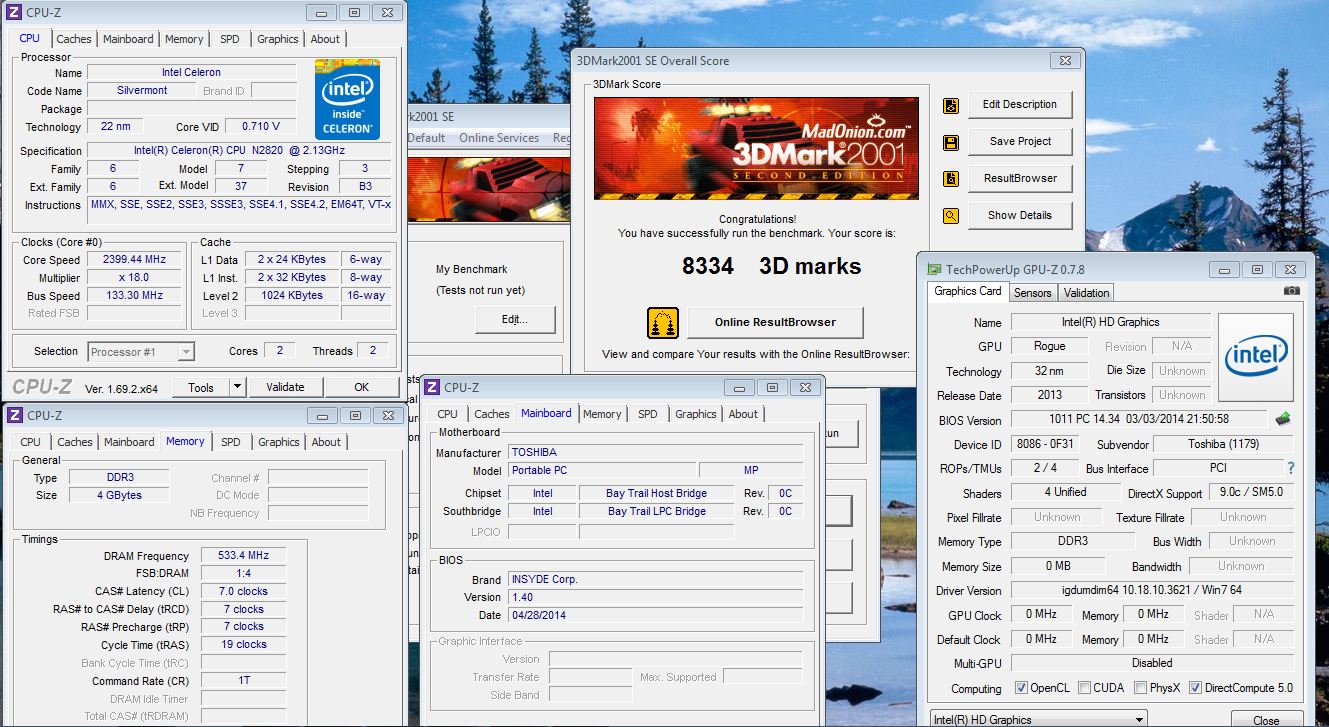This screenshot has width=1329, height=727.
Task: Click the title bar icon of the CPU-Z memory timings window
Action: point(15,415)
